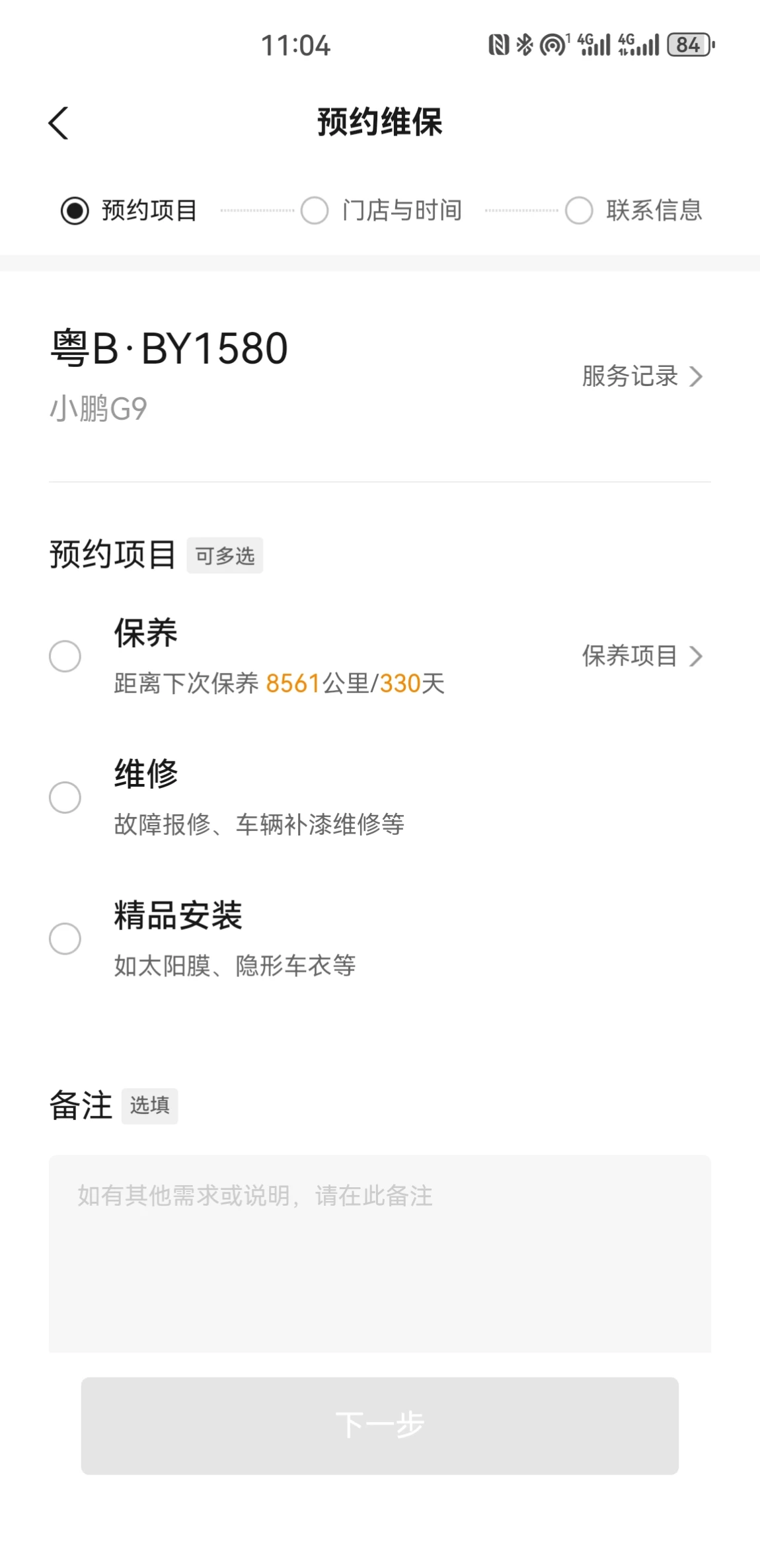Viewport: 760px width, 1568px height.
Task: Select the 维修 radio button
Action: 65,797
